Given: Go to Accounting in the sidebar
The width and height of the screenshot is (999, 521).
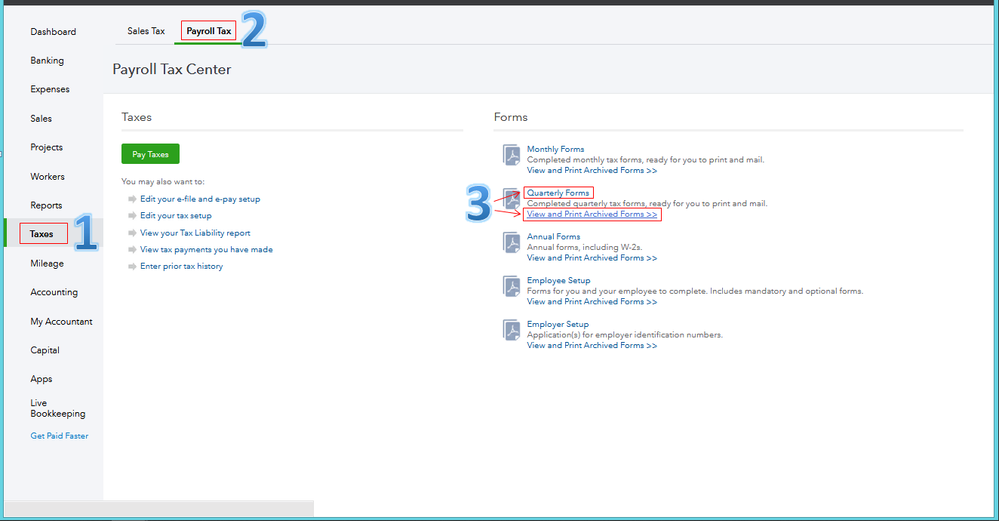Looking at the screenshot, I should point(54,292).
